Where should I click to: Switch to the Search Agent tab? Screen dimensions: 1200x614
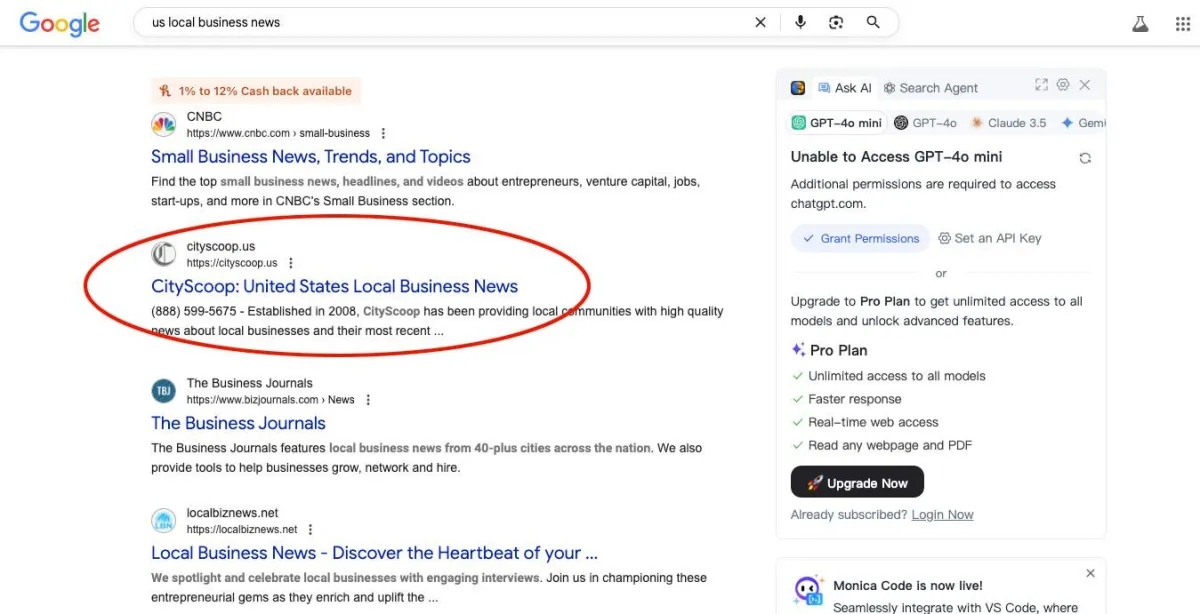point(930,88)
